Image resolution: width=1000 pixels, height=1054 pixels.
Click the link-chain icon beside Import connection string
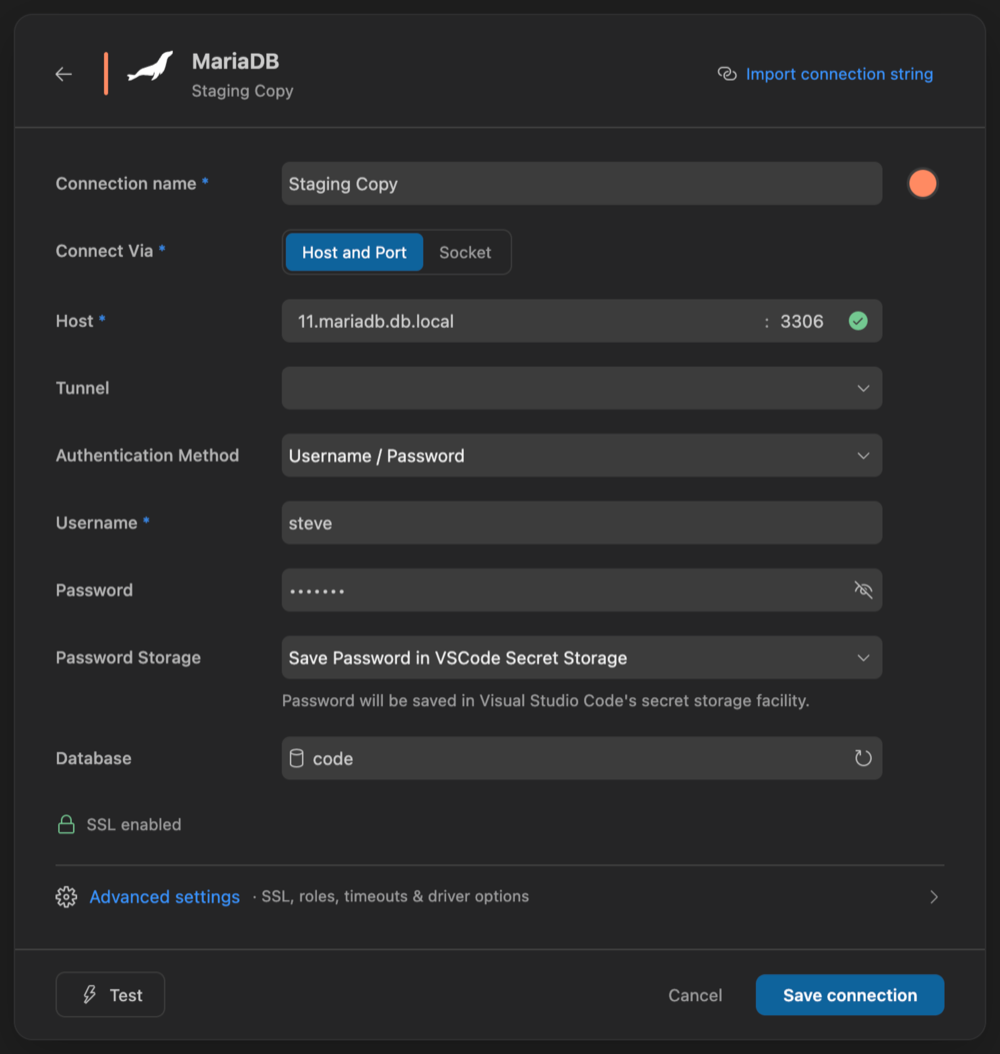click(727, 74)
